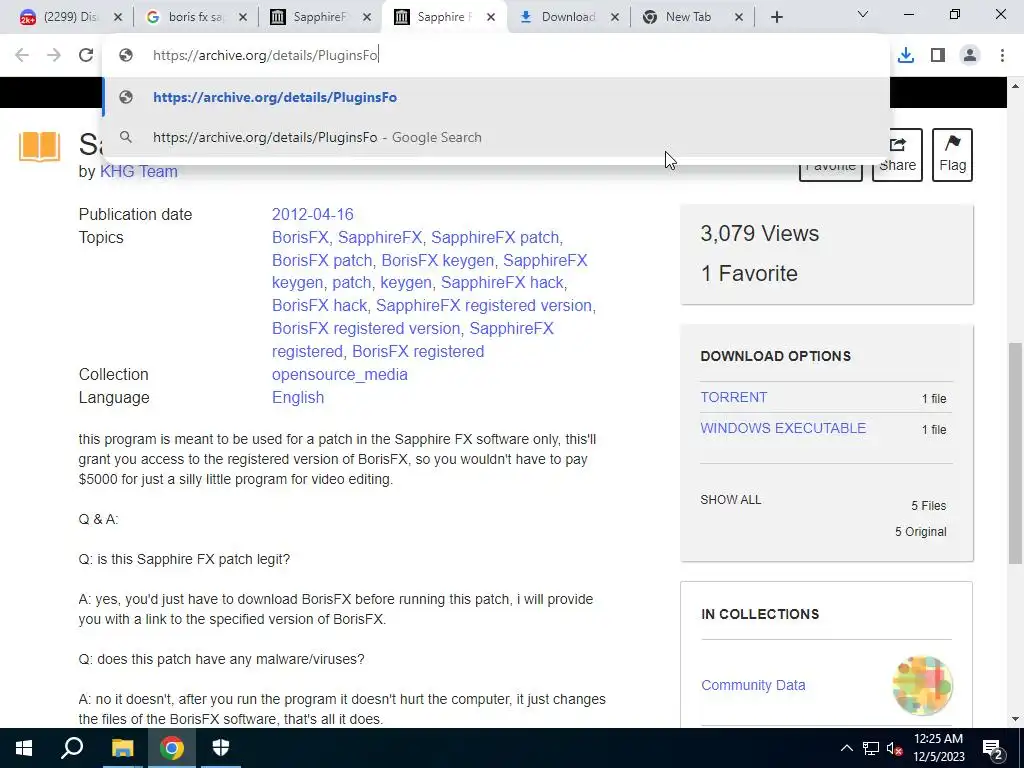Click the page vertical scrollbar thumb

coord(1015,452)
